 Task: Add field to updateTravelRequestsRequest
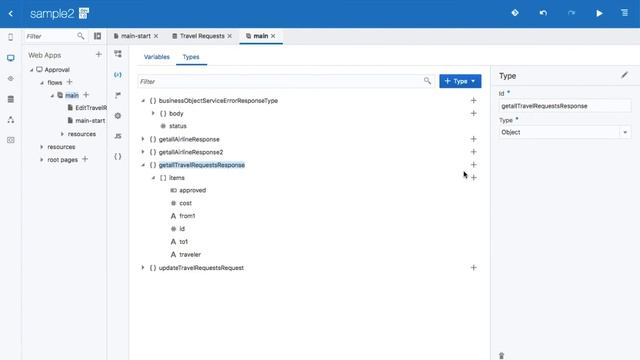click(473, 267)
